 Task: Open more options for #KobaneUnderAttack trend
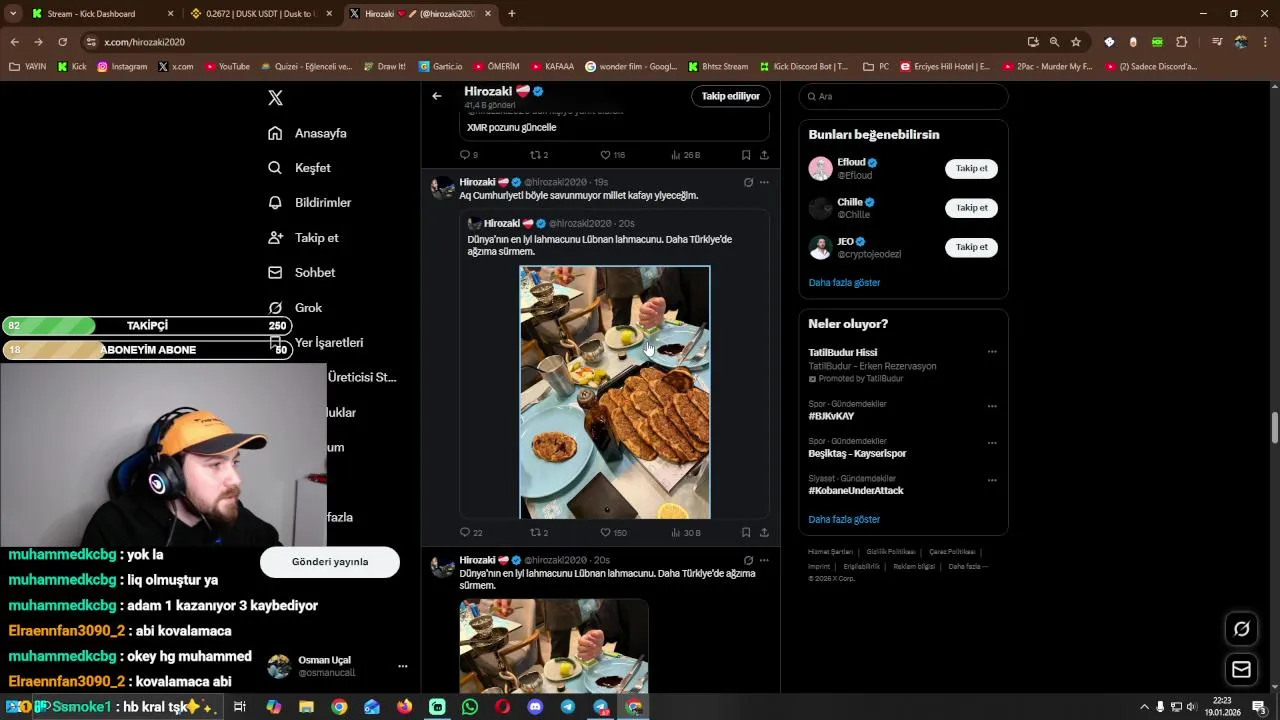click(992, 480)
